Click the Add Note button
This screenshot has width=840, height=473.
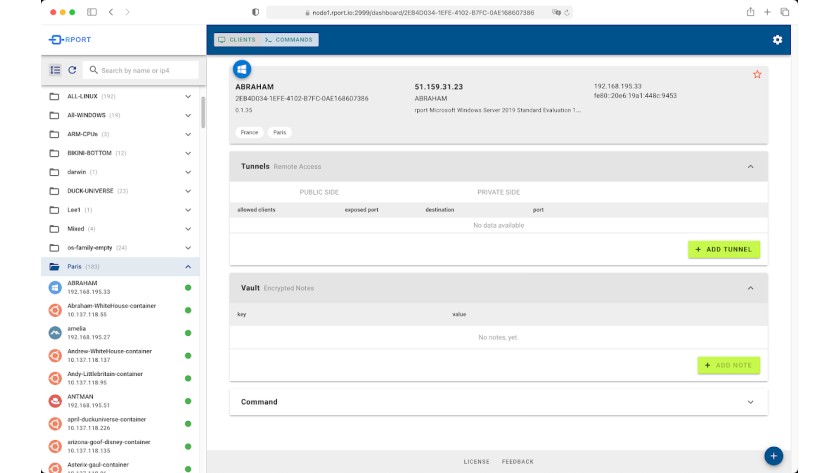(x=729, y=365)
